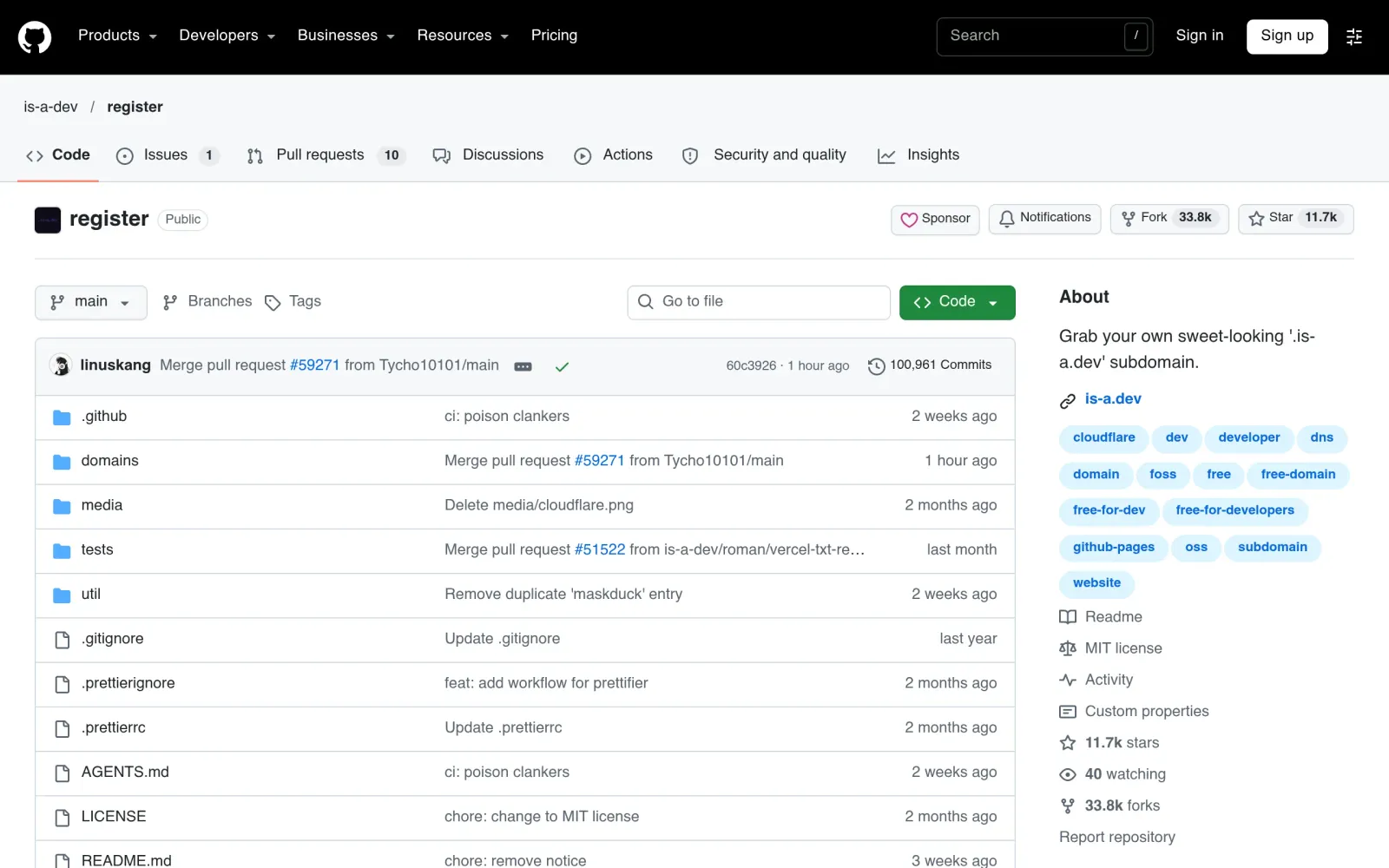Viewport: 1389px width, 868px height.
Task: Open the Insights tab
Action: (918, 155)
